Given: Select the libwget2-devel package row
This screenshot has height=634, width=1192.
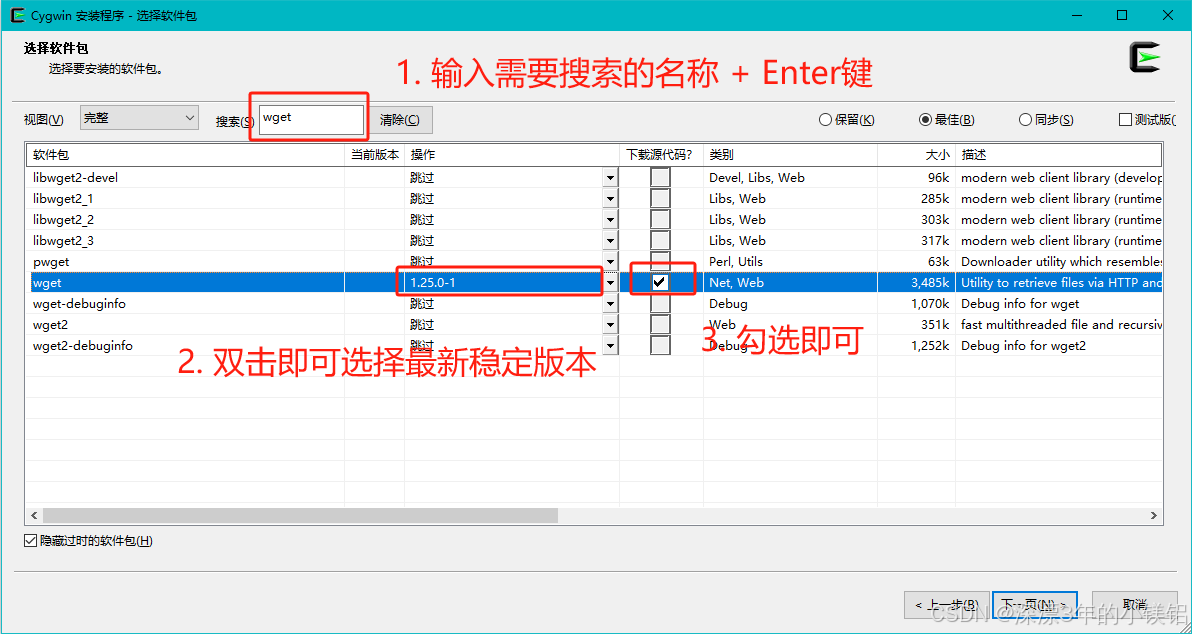Looking at the screenshot, I should click(595, 178).
